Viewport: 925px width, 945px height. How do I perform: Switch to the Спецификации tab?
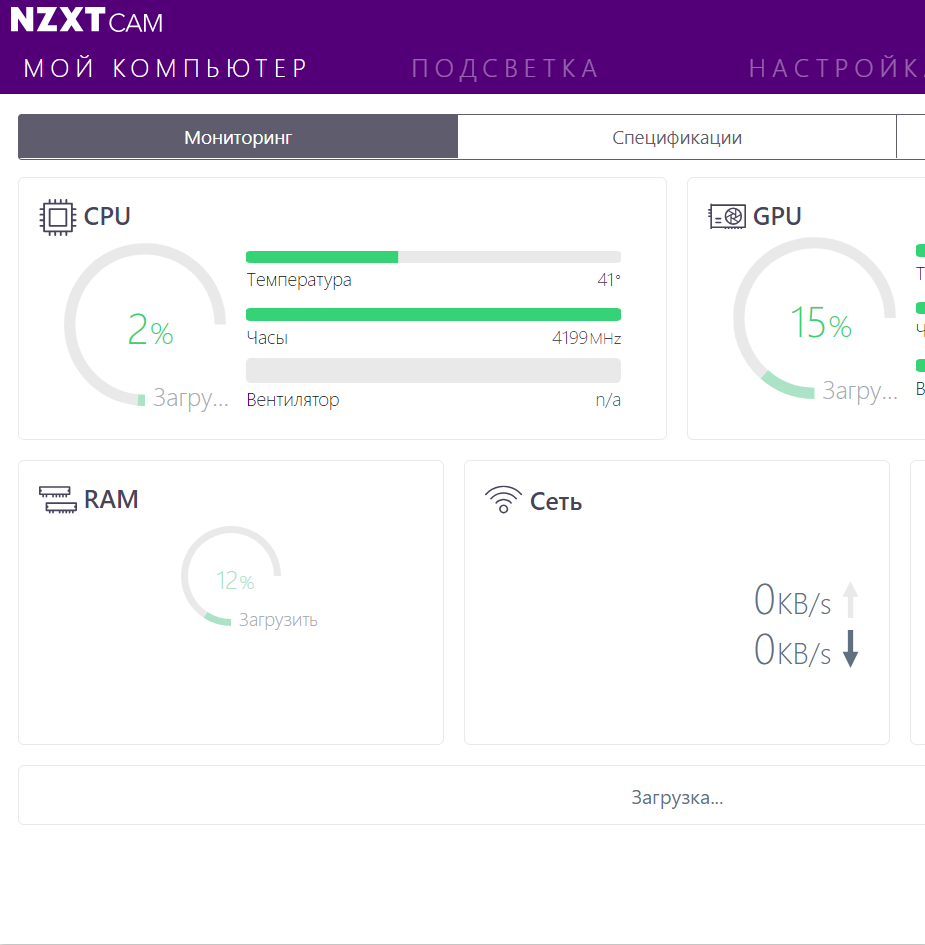[677, 137]
